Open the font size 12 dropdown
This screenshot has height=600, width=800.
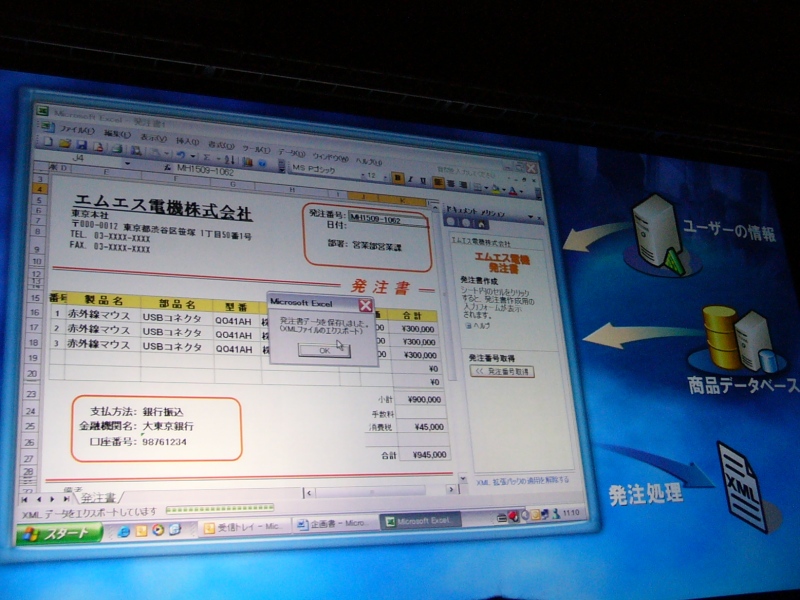386,177
